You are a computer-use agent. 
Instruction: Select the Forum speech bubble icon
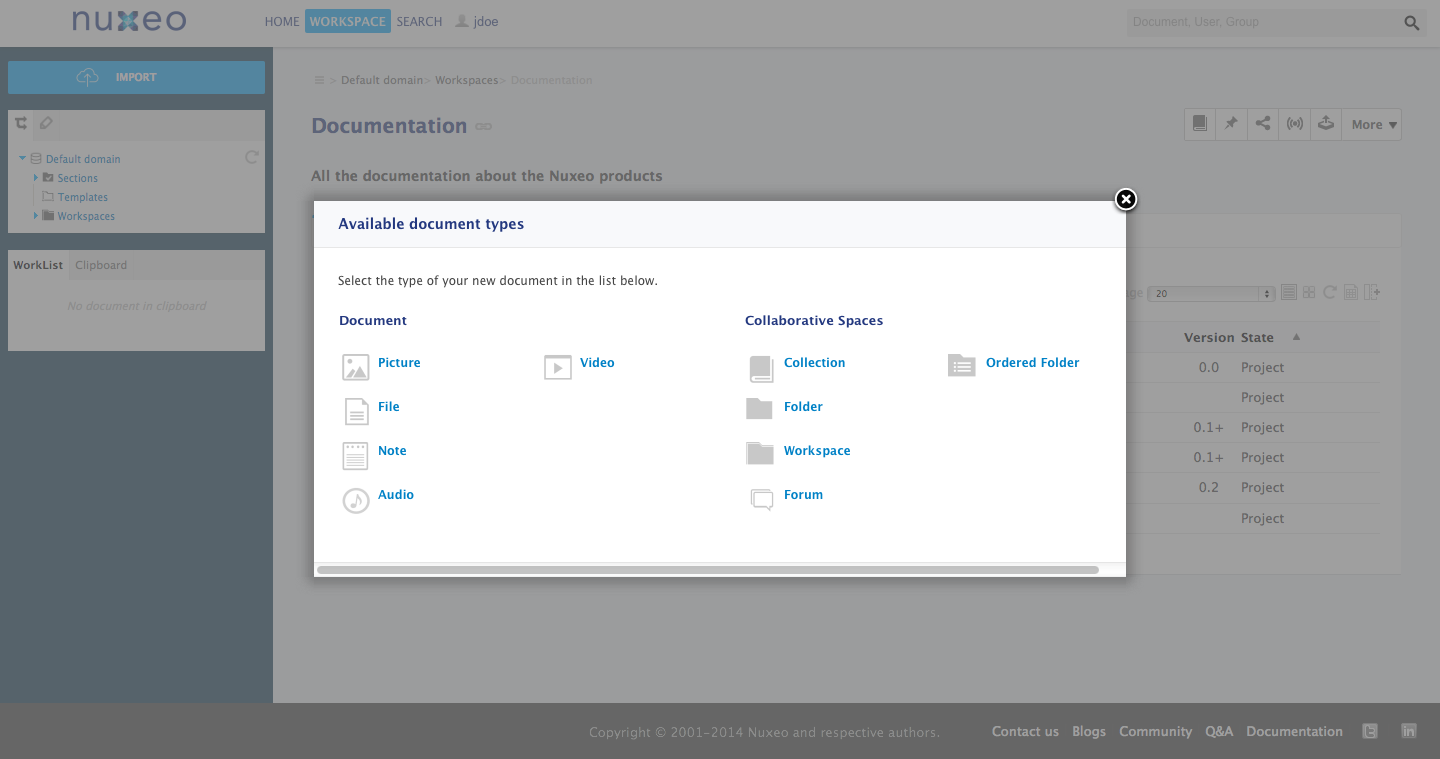[x=762, y=500]
